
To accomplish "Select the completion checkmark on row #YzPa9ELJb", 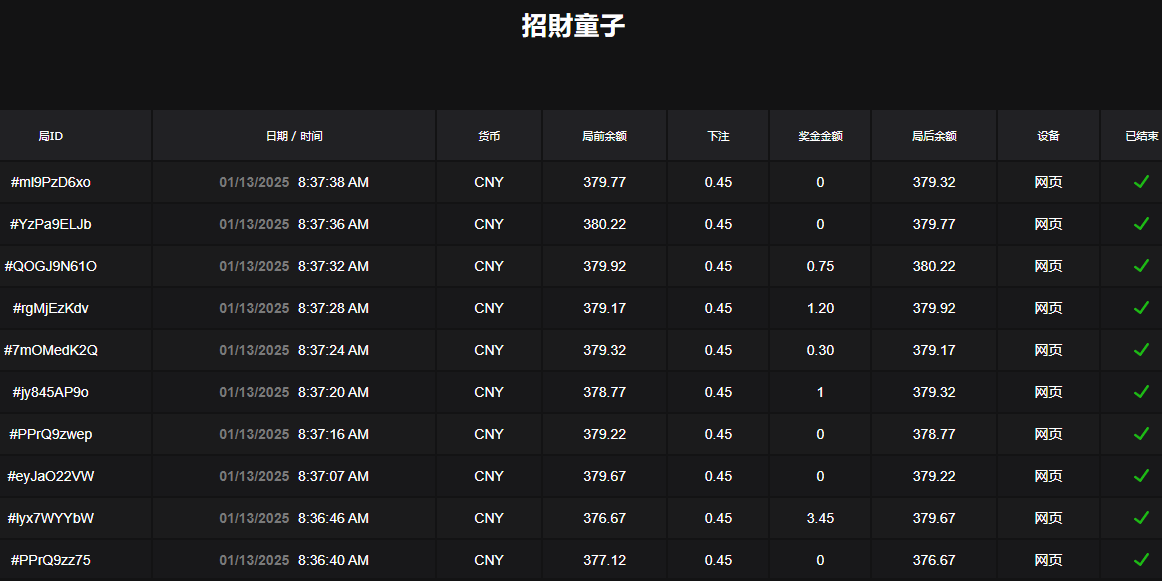I will coord(1139,224).
